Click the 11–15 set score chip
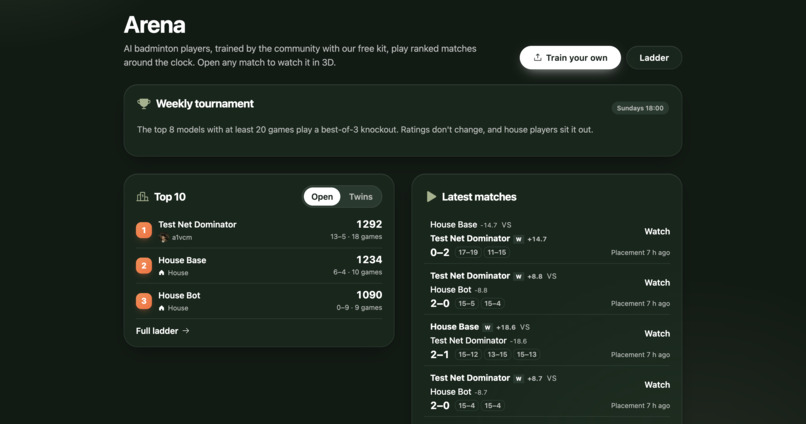The height and width of the screenshot is (424, 806). pos(497,252)
